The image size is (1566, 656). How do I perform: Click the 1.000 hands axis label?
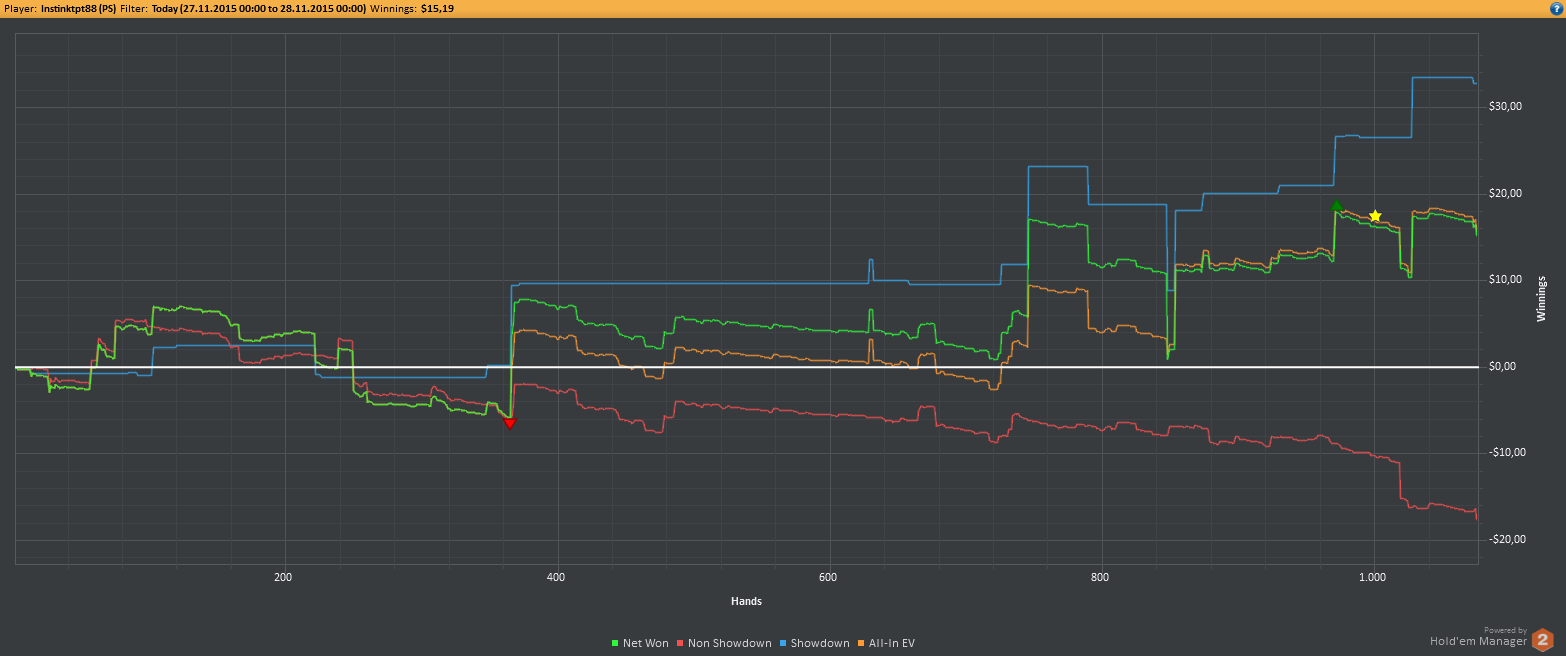pos(1373,577)
